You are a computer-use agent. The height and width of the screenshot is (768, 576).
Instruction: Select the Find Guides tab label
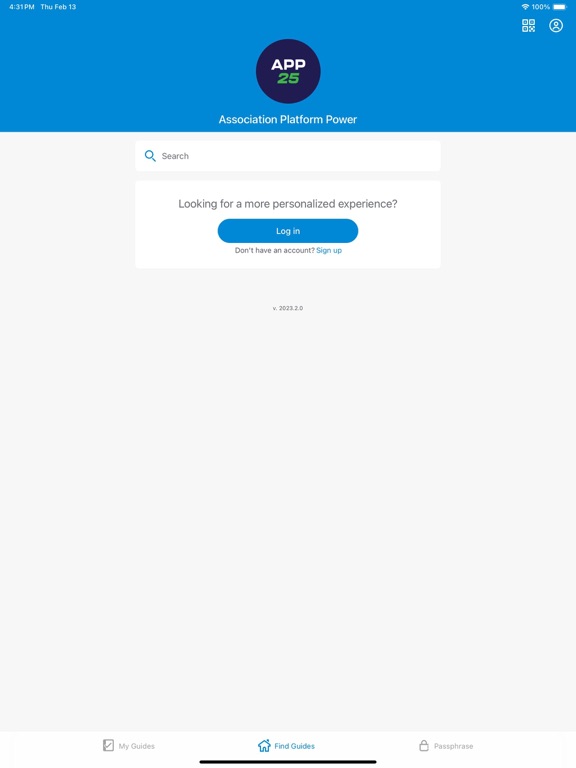click(x=294, y=746)
